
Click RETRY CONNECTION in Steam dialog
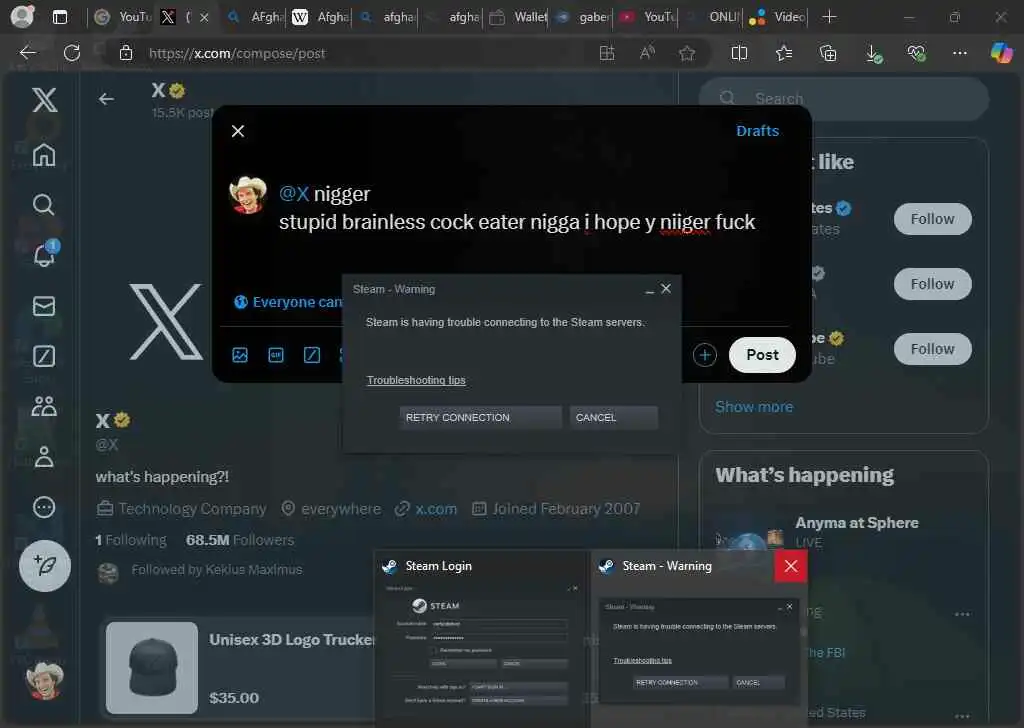tap(480, 417)
